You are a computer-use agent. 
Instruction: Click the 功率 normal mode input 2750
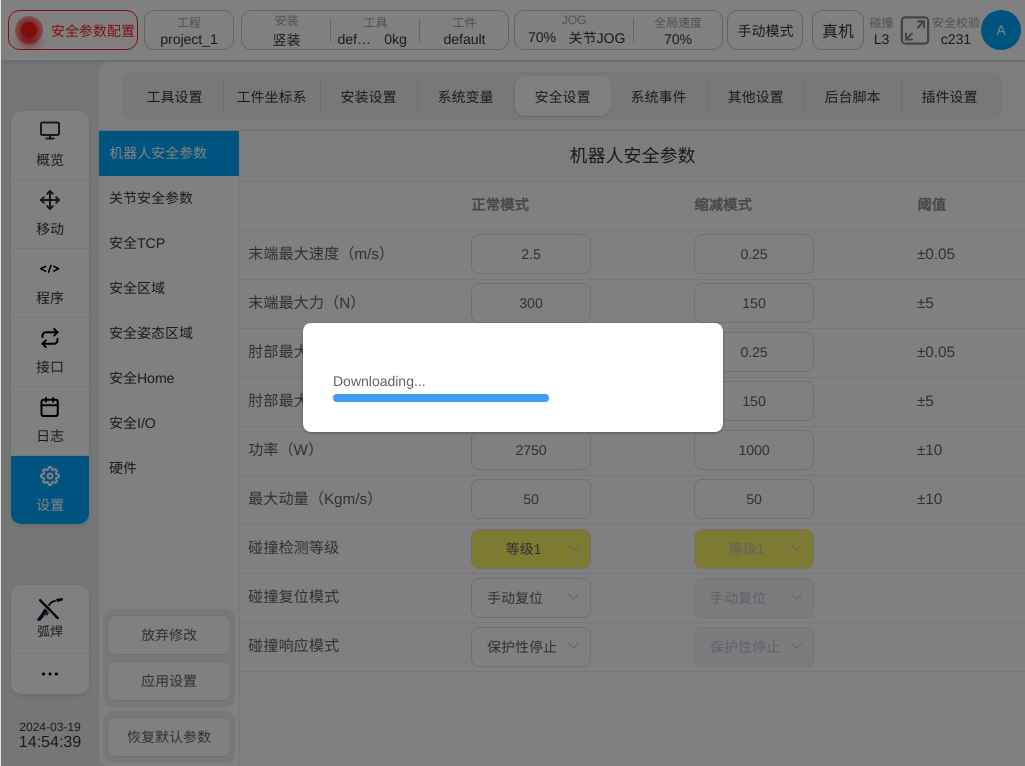(x=531, y=450)
